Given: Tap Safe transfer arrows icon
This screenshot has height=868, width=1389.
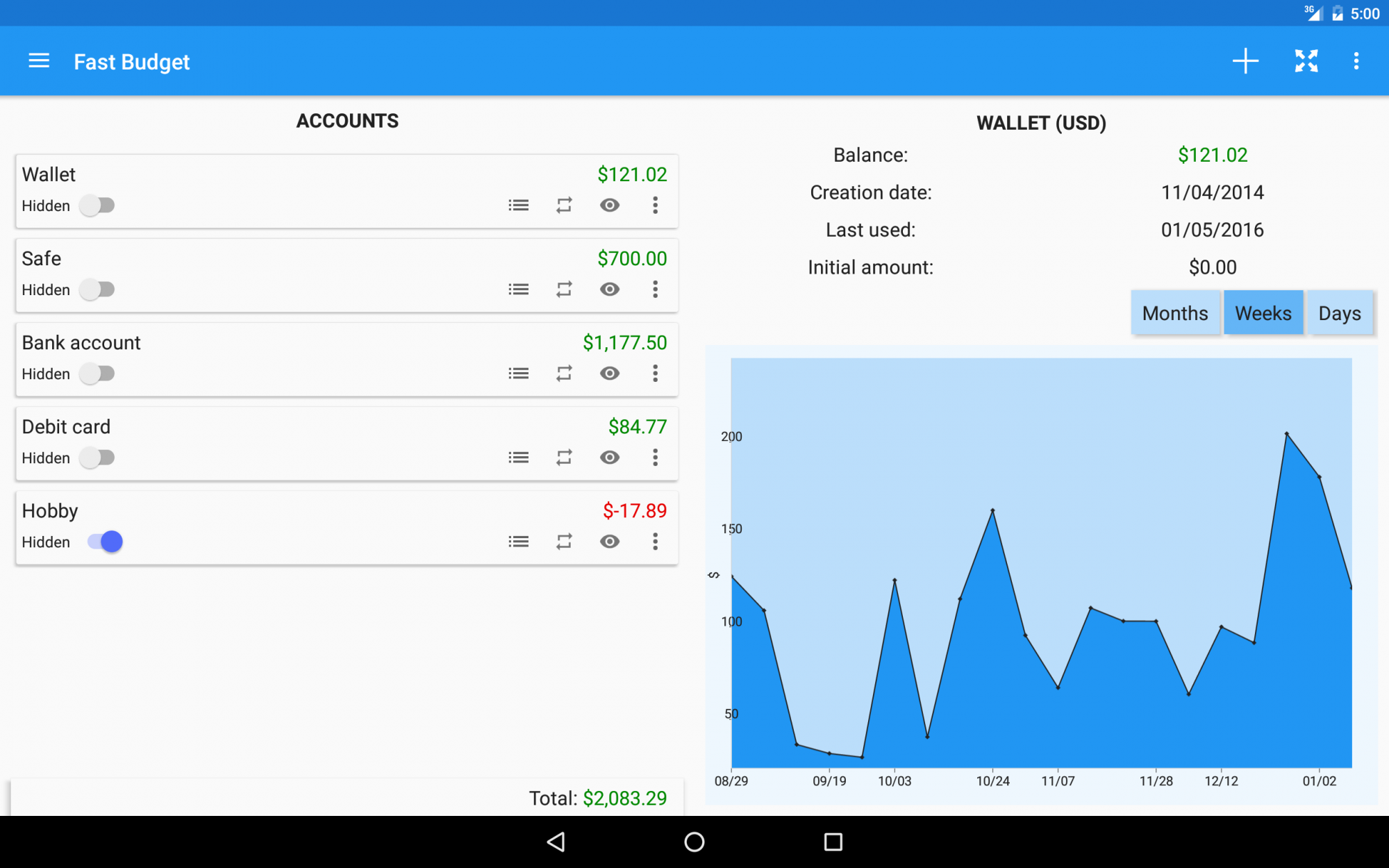Looking at the screenshot, I should 564,290.
